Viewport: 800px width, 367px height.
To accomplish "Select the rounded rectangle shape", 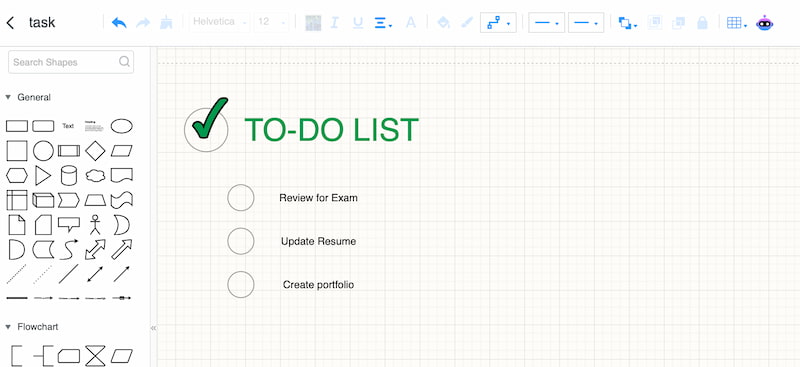I will click(43, 126).
